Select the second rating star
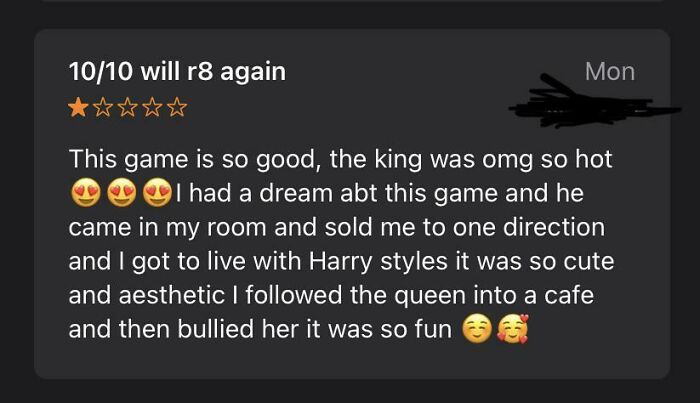 point(102,107)
